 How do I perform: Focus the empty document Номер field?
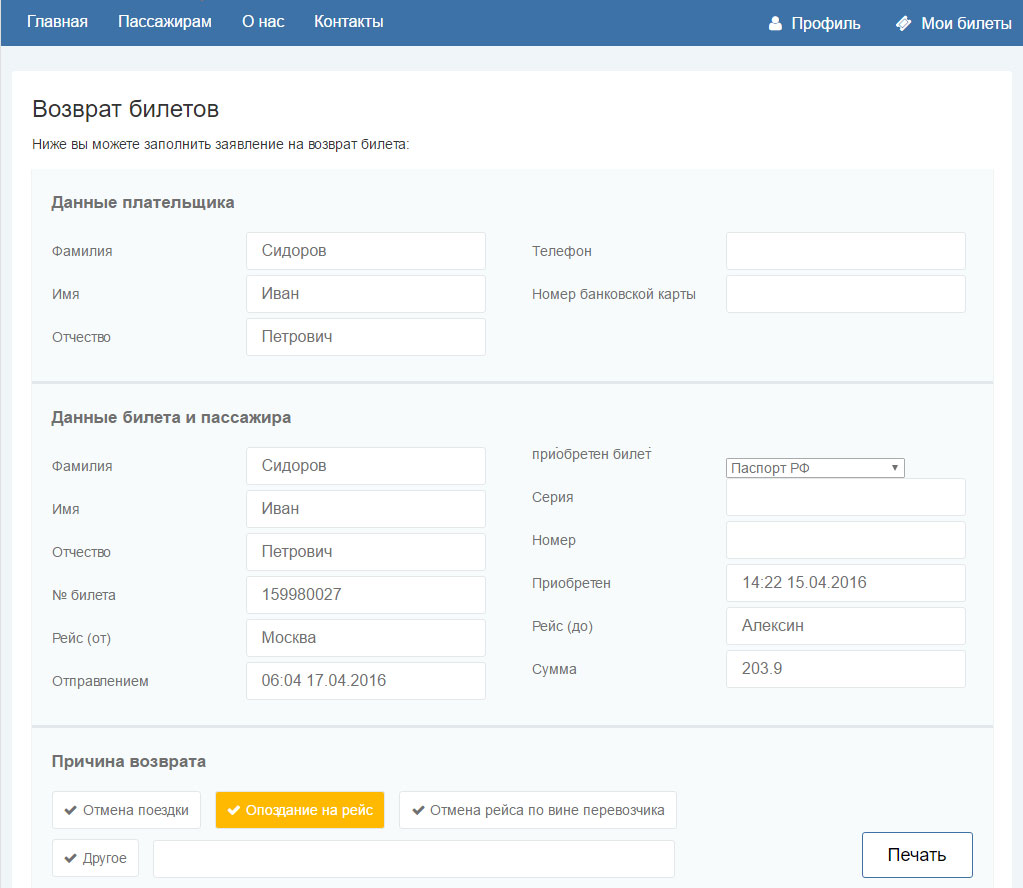coord(846,540)
